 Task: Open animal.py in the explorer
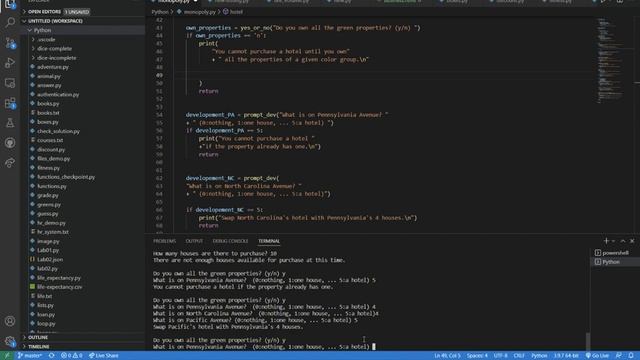pyautogui.click(x=82, y=76)
